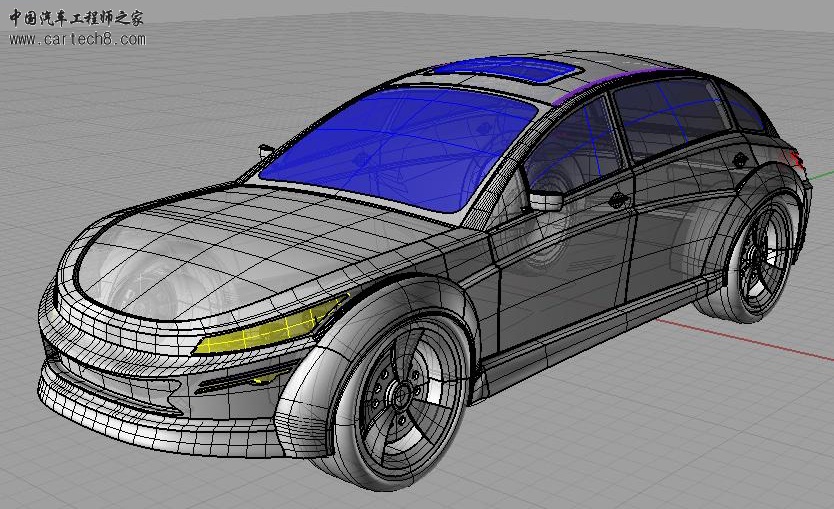
Task: Select the front door handle
Action: [x=618, y=200]
